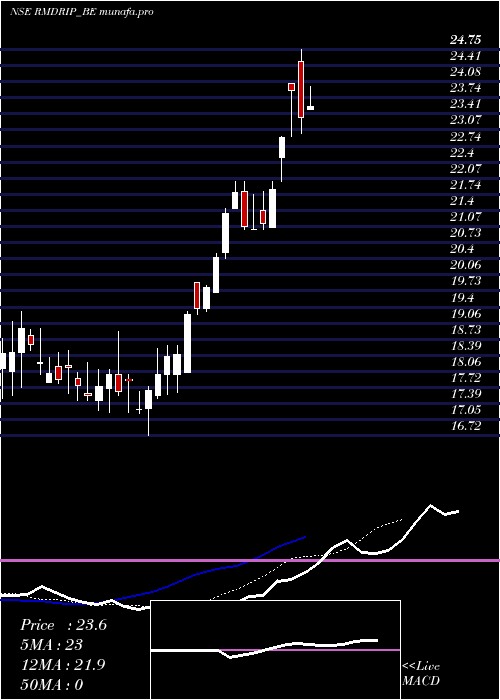Click the 18.06 price axis label
500x700 pixels.
466,362
